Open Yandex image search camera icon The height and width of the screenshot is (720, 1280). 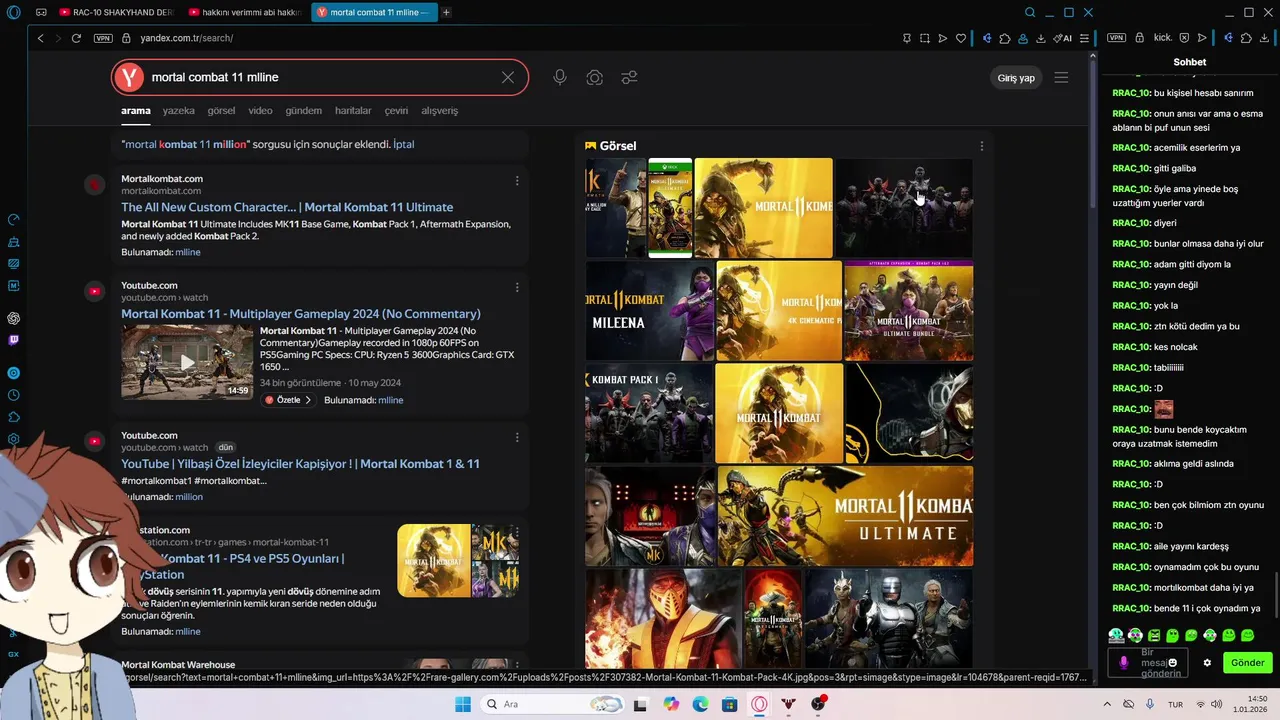(x=595, y=77)
